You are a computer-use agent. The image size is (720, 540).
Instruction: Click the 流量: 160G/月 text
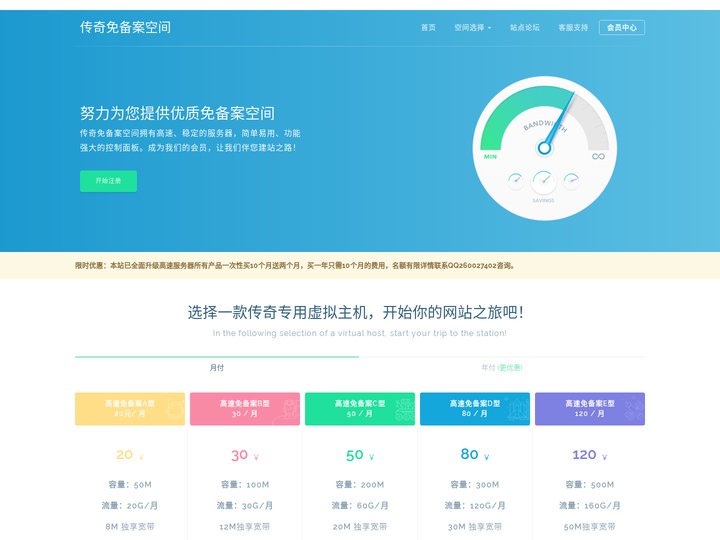pos(590,506)
